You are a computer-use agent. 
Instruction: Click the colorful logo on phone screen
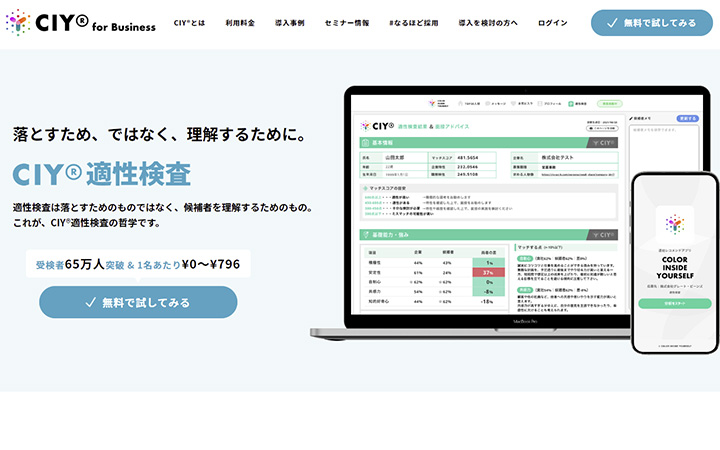pyautogui.click(x=675, y=225)
